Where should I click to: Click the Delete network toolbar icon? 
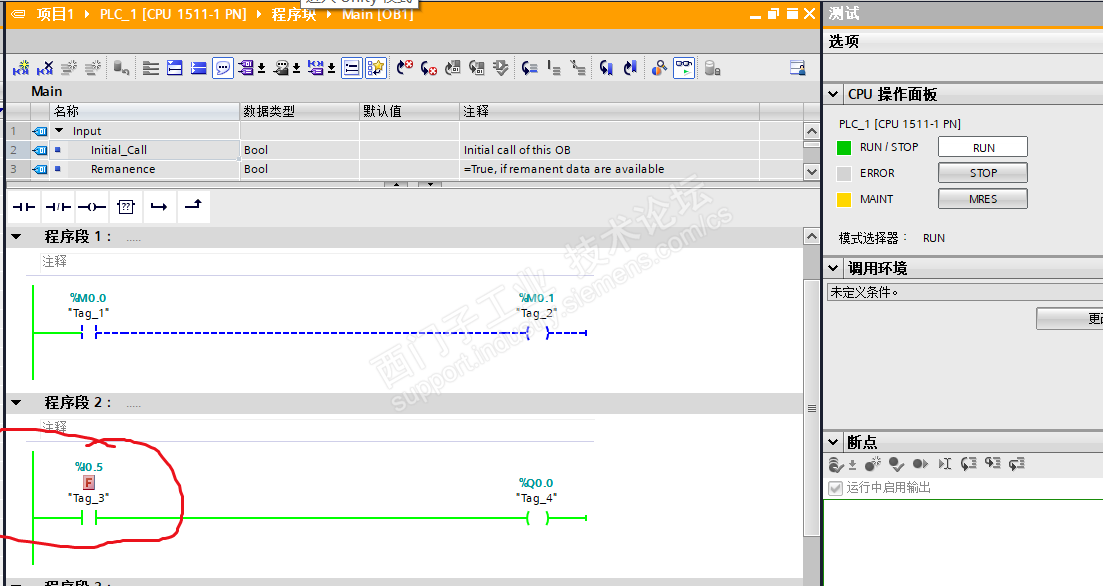tap(45, 68)
